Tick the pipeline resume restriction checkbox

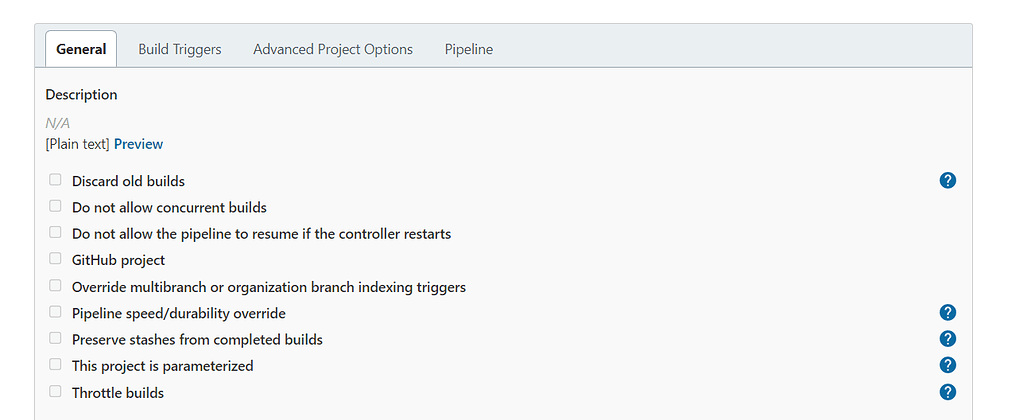(x=55, y=233)
